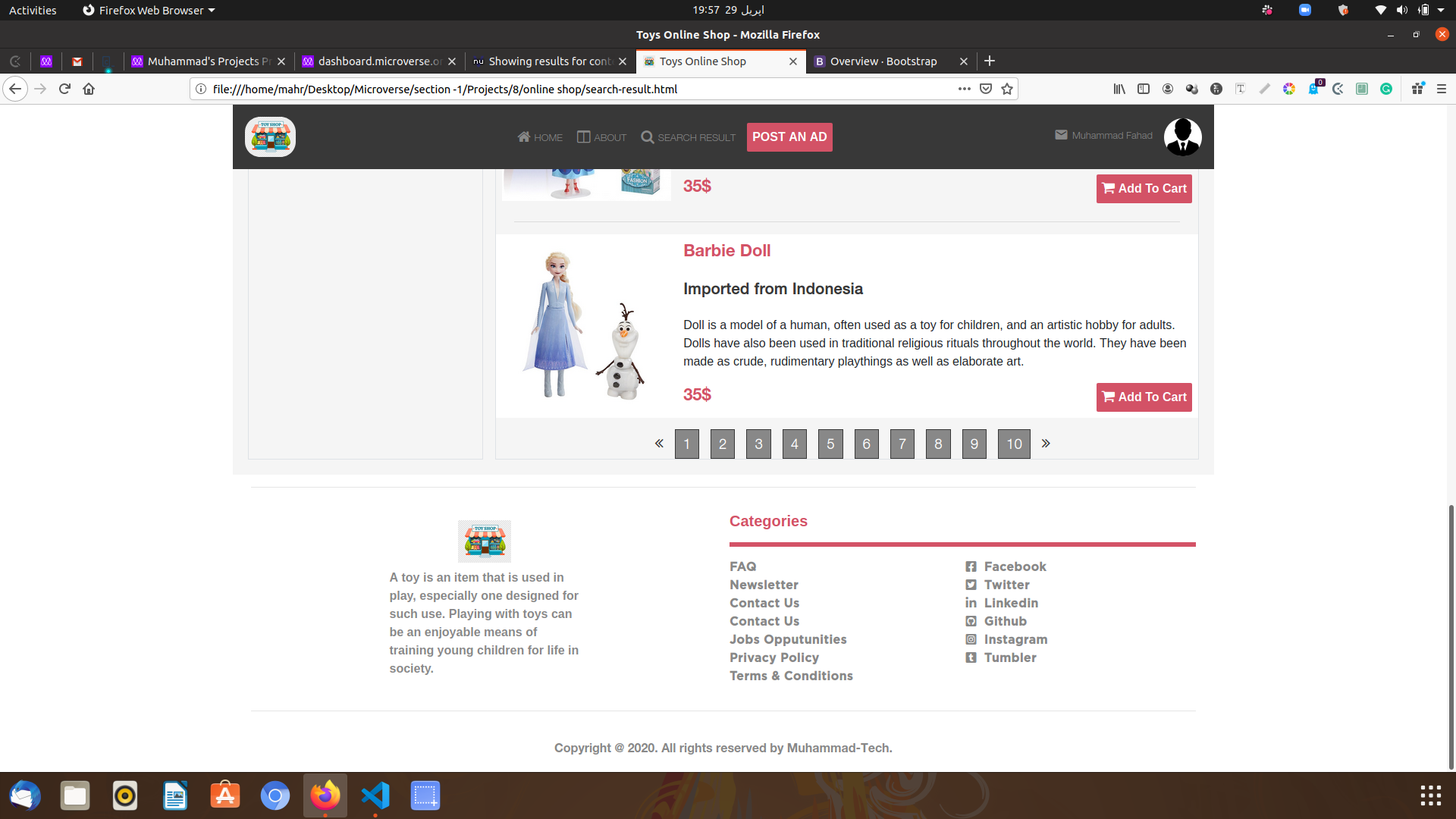Add Barbie Doll to cart

[x=1144, y=397]
